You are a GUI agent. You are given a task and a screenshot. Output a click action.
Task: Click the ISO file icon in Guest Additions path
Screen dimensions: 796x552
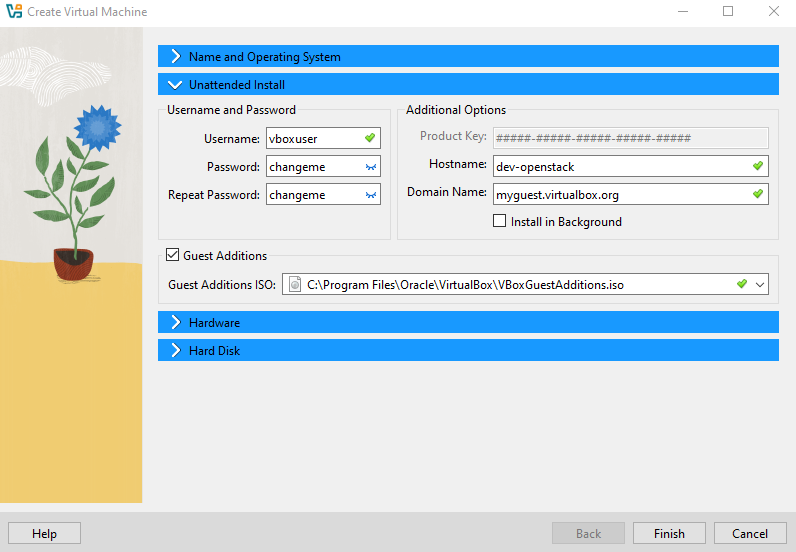tap(295, 285)
